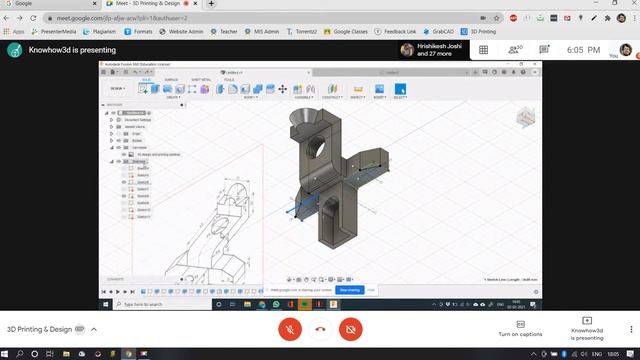The height and width of the screenshot is (360, 640).
Task: Click the Chrome address bar
Action: pos(261,18)
